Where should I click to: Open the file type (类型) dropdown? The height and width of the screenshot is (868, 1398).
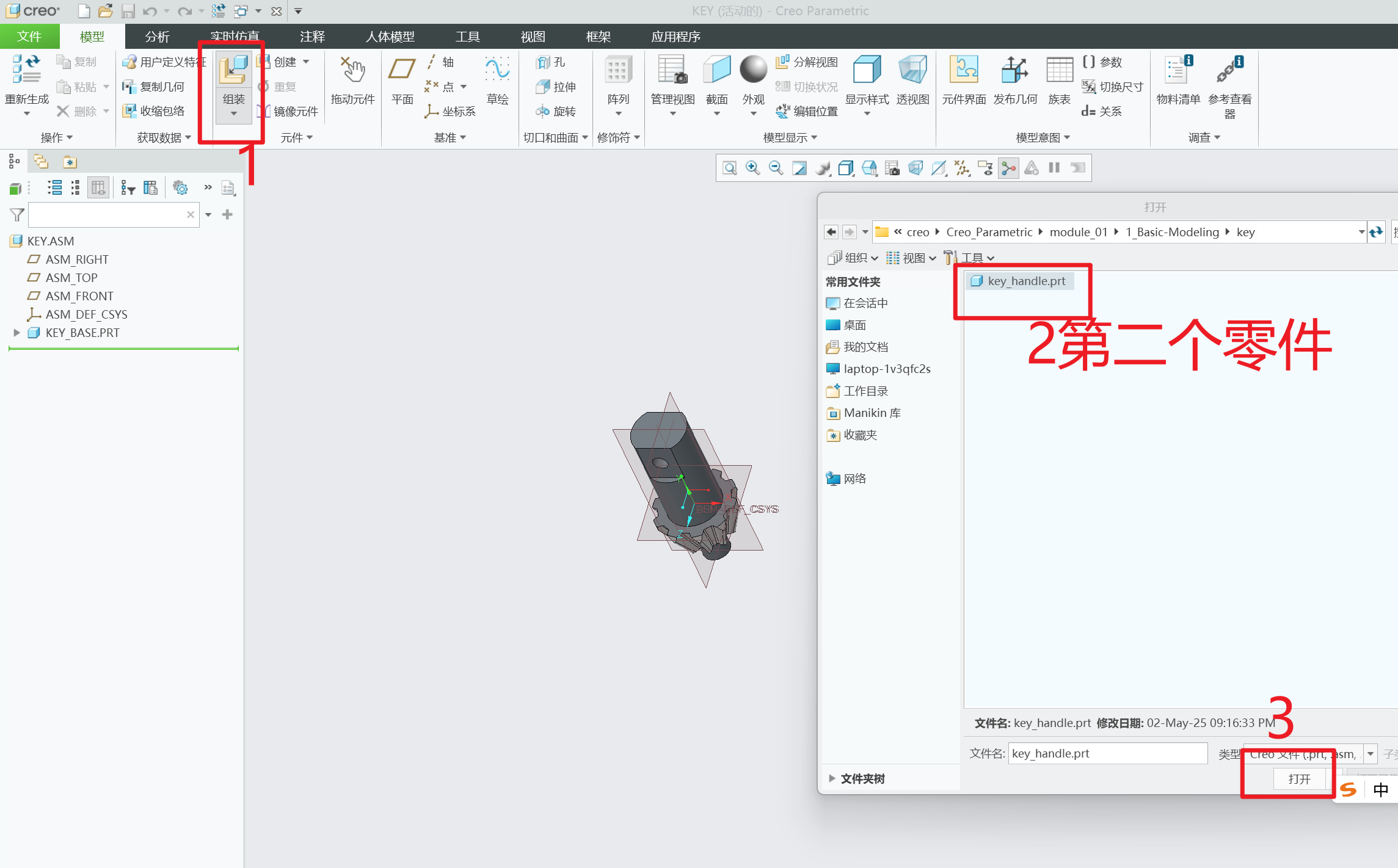[x=1371, y=754]
